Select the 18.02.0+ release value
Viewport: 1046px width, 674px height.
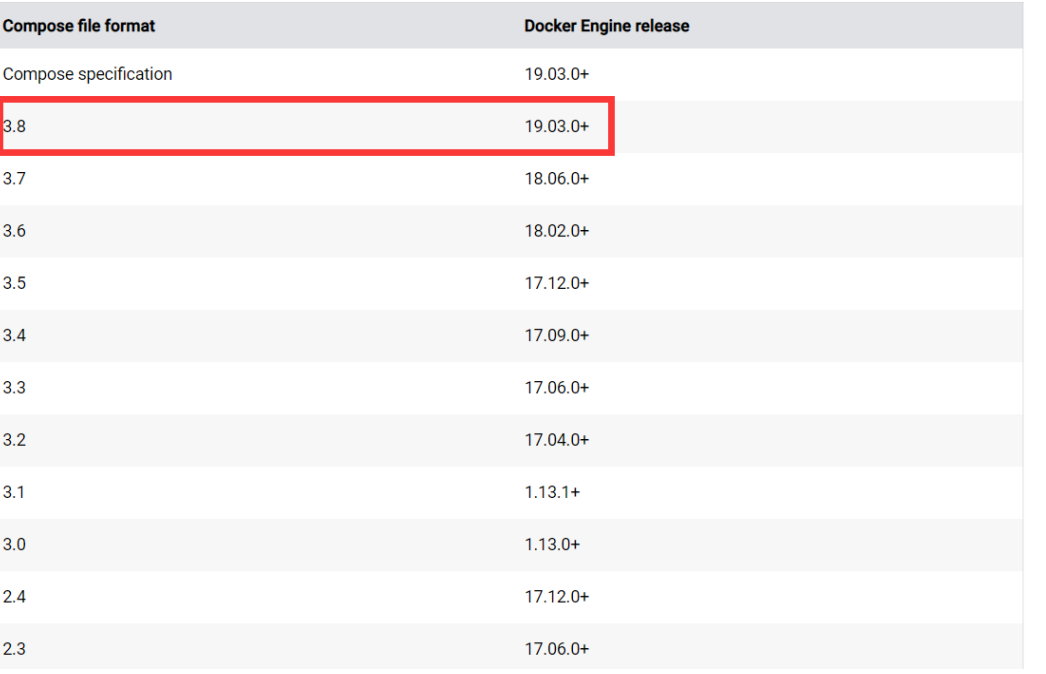(x=557, y=231)
